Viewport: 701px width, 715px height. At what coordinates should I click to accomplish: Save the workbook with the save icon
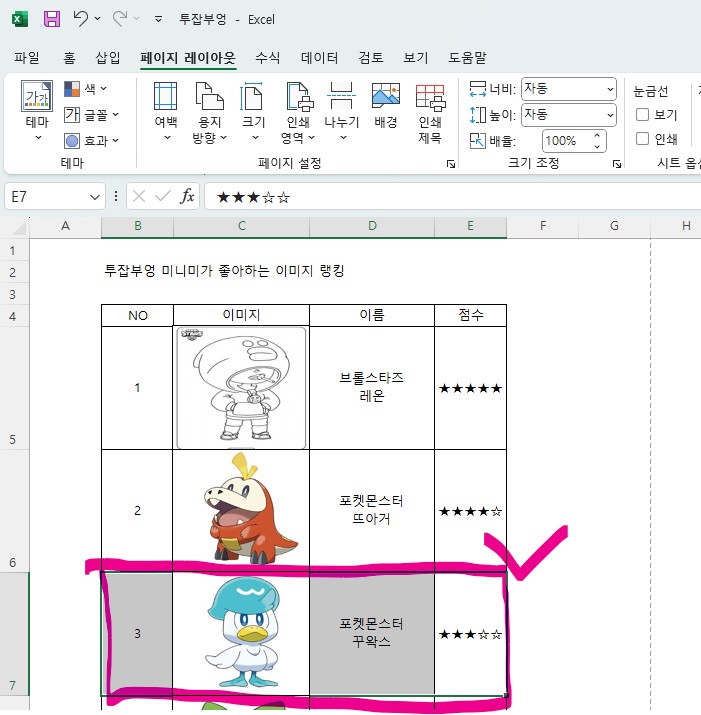52,19
